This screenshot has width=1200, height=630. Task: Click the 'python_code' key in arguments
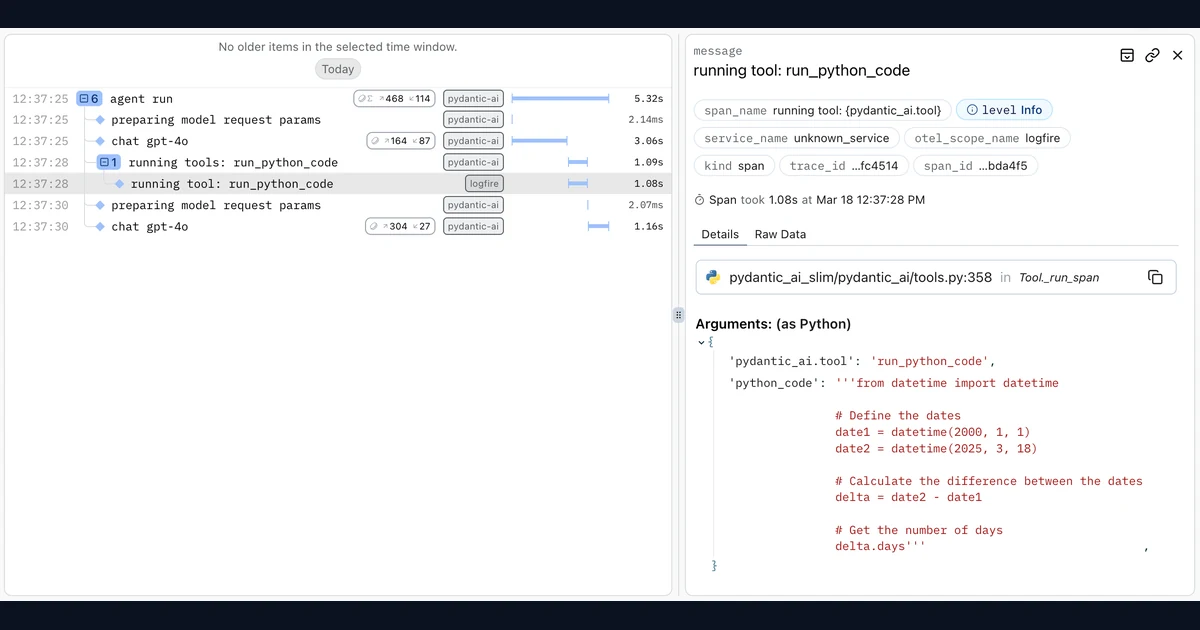(x=775, y=383)
